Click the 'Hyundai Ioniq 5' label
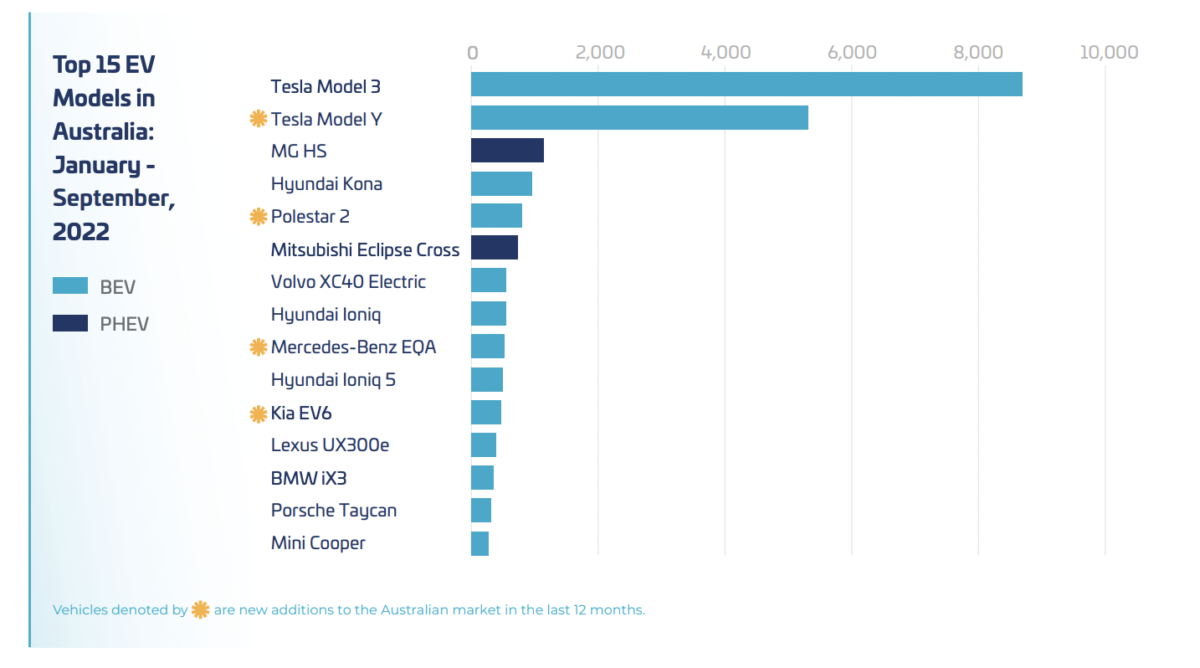1200x668 pixels. coord(333,380)
